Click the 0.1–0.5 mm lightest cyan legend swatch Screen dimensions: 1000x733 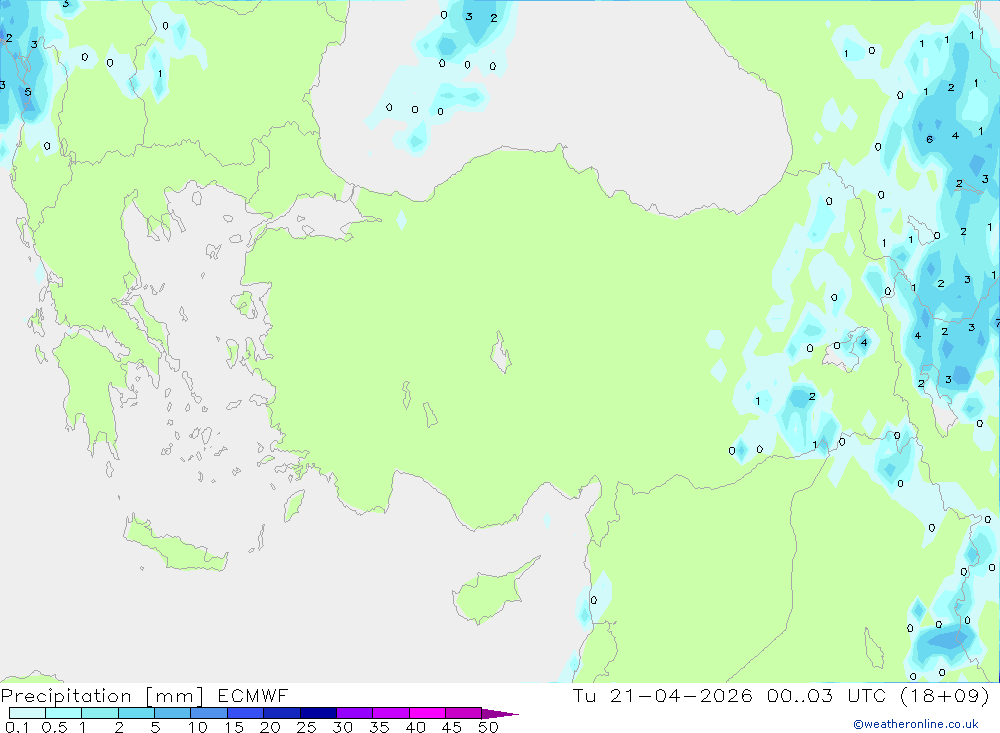click(27, 713)
